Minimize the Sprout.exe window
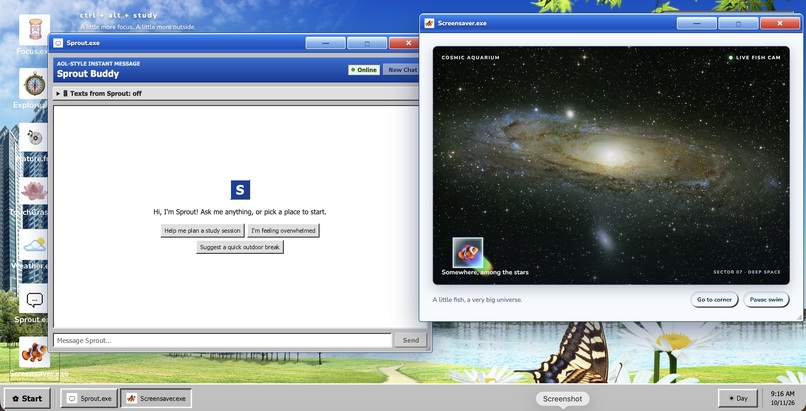806x411 pixels. pyautogui.click(x=325, y=43)
